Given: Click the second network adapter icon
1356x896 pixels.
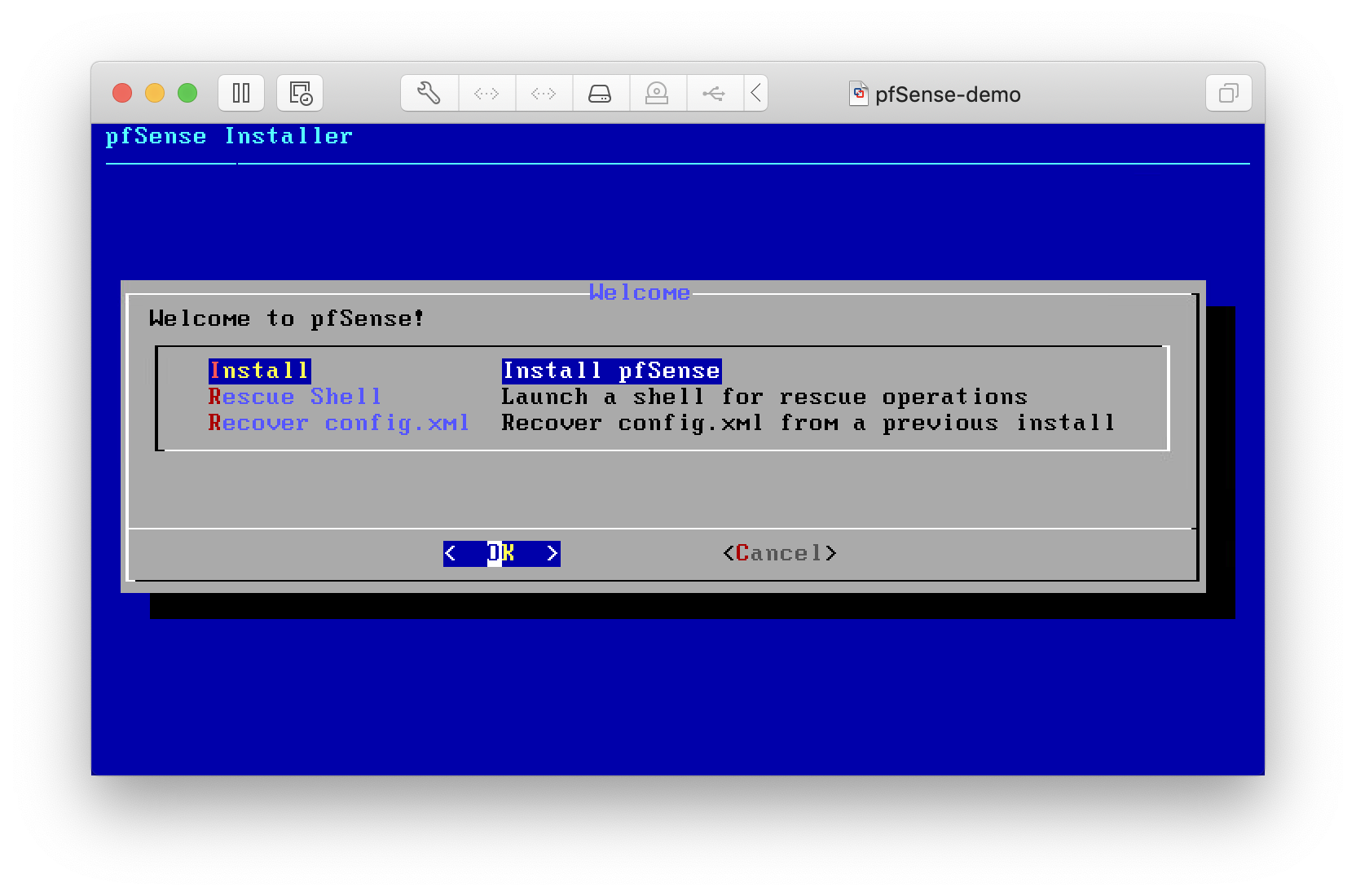Looking at the screenshot, I should point(544,93).
